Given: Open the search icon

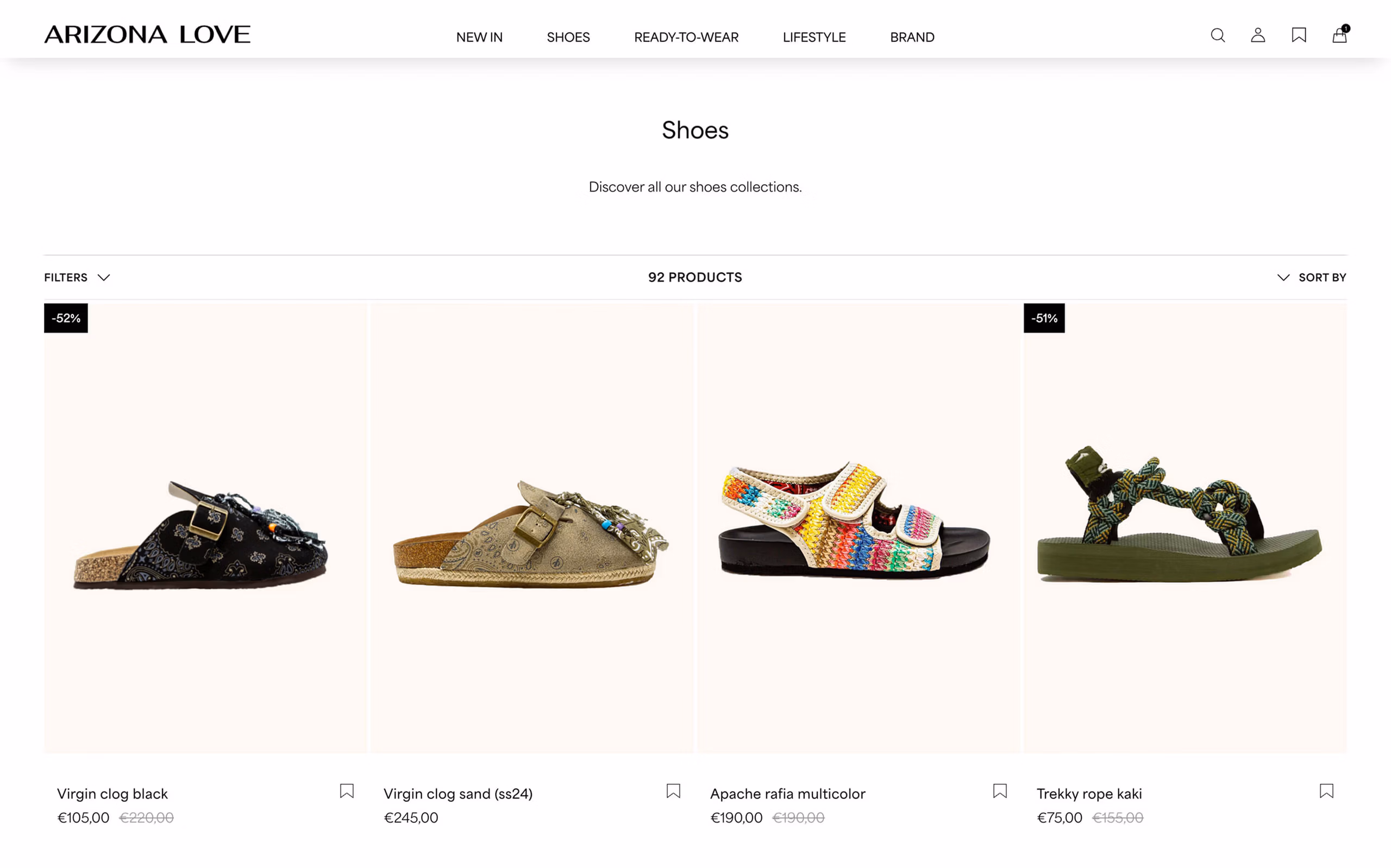Looking at the screenshot, I should click(1218, 36).
